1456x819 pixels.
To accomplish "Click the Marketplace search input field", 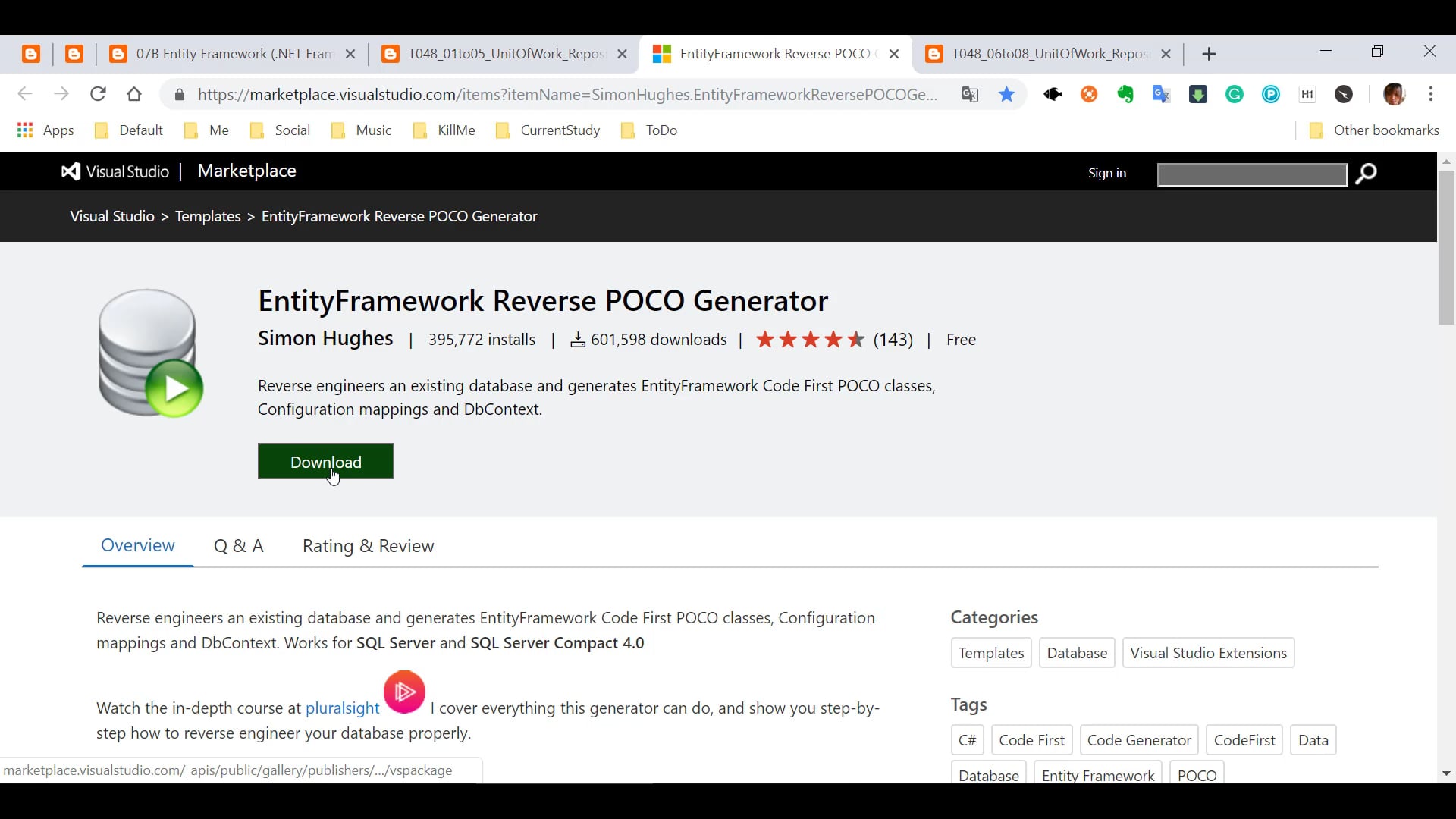I will point(1251,174).
